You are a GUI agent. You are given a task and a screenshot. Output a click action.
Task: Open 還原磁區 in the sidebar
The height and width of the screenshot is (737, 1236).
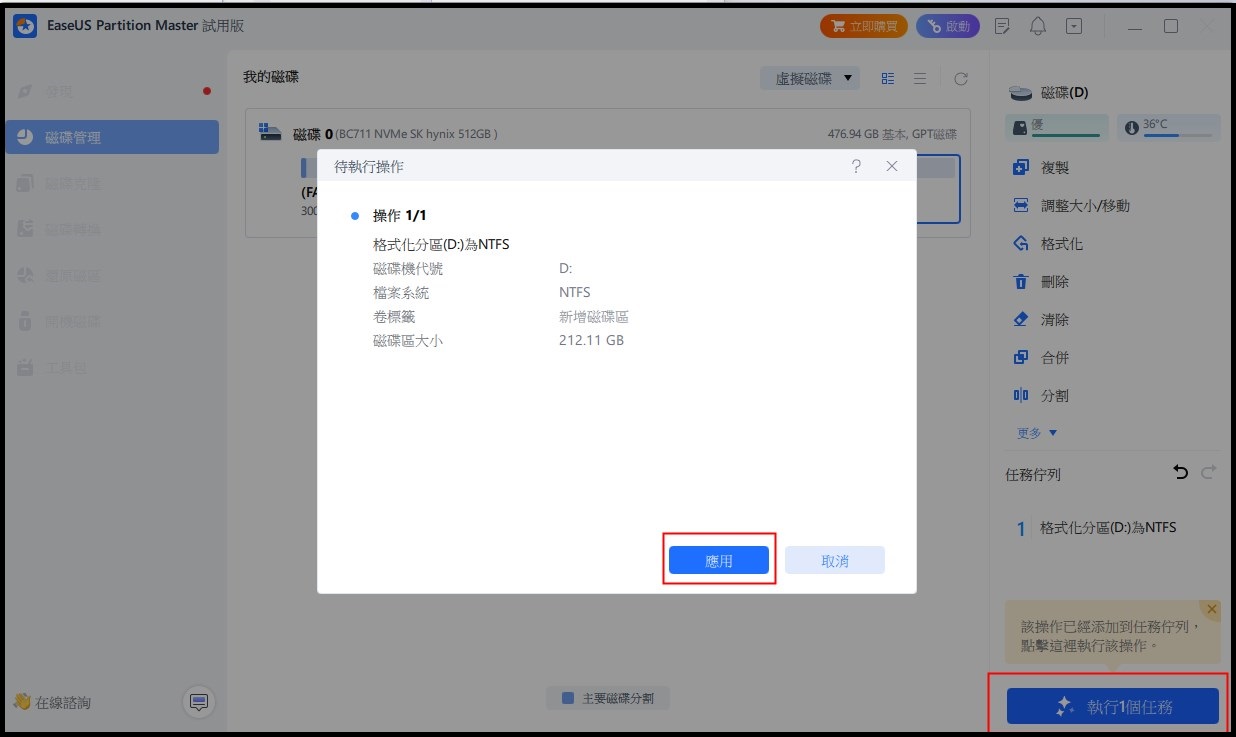112,276
